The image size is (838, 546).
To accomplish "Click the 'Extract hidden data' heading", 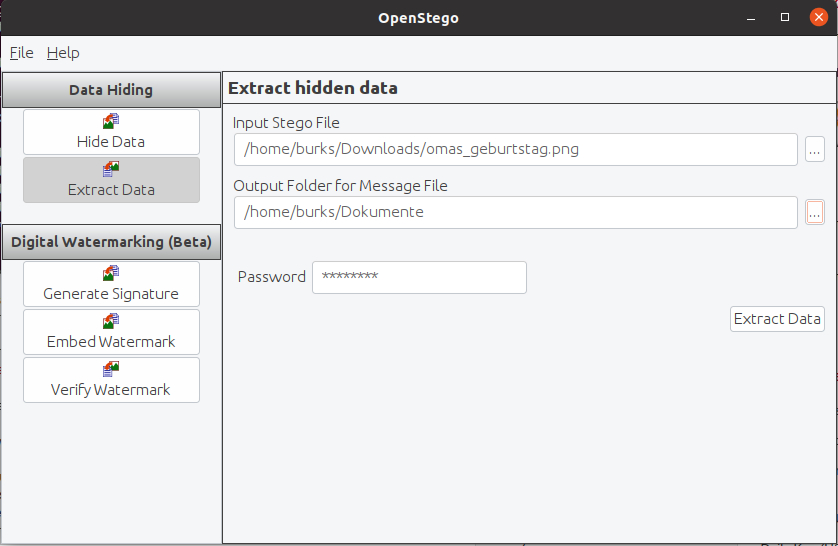I will point(313,88).
